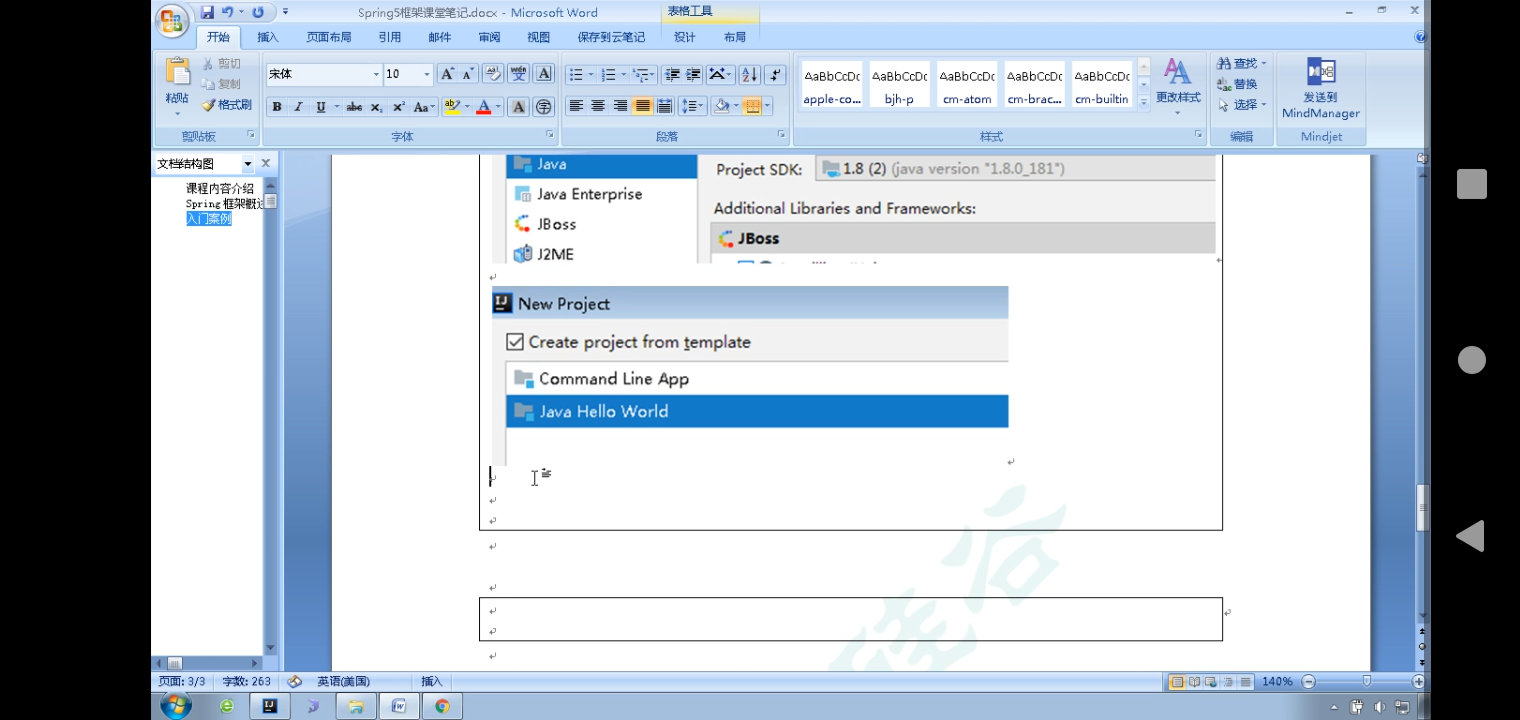Center the paragraph text
Screen dimensions: 1520x720
598,106
